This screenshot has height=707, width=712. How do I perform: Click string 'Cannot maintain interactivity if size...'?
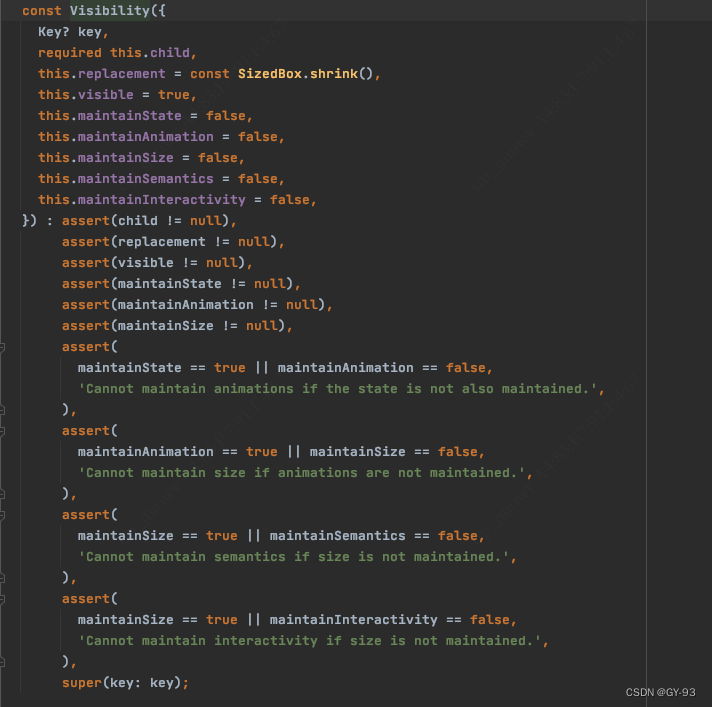pos(310,641)
